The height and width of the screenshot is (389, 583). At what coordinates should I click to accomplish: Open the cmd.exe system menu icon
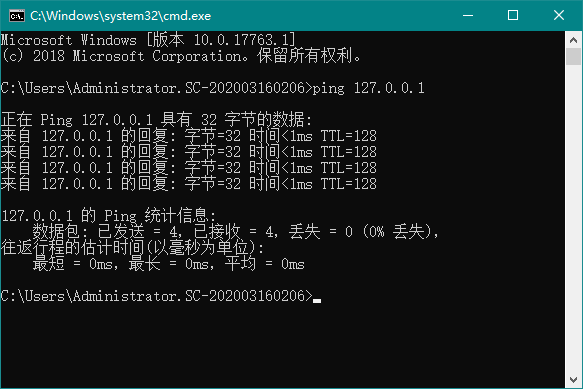17,16
